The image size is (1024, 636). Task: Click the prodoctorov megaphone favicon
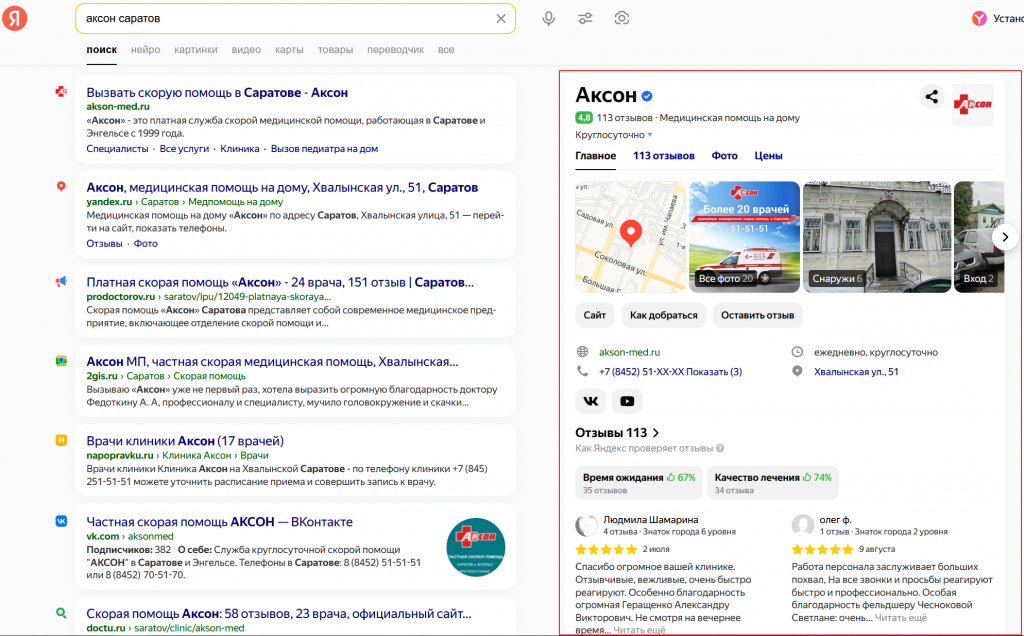pyautogui.click(x=61, y=281)
